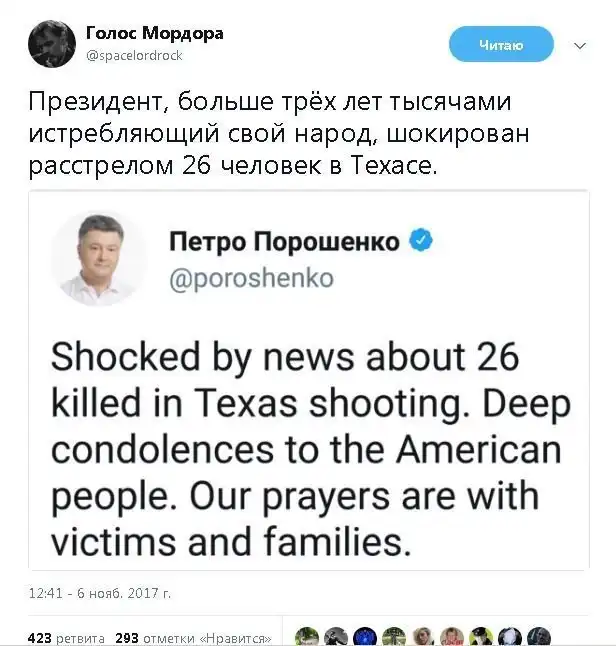
Task: Click the blonde woman liker avatar
Action: coord(423,636)
